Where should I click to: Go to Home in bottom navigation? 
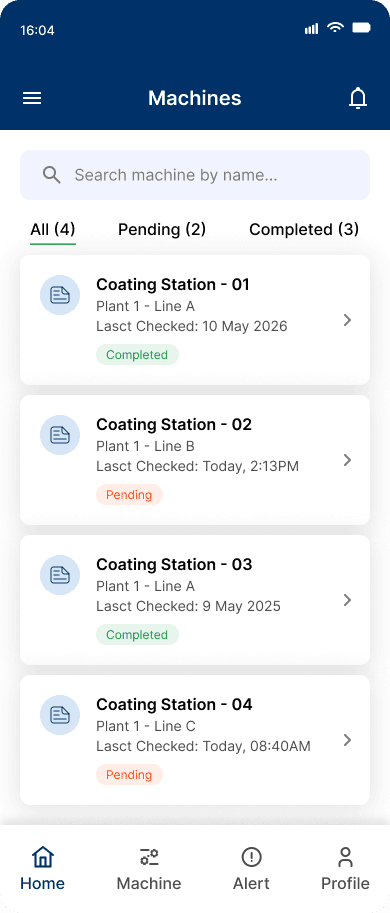[x=42, y=869]
